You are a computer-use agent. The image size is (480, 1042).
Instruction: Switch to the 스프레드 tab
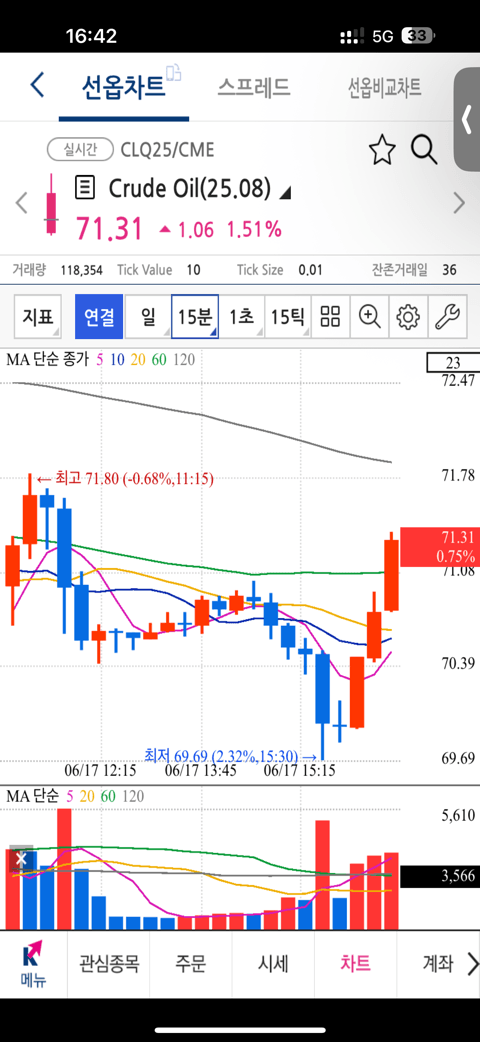point(253,86)
